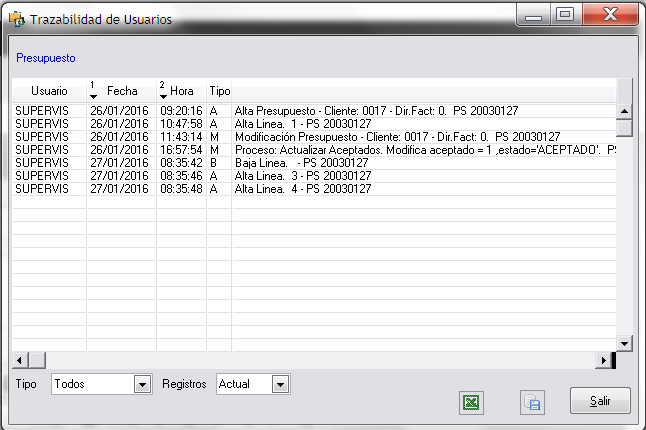Open the Tipo dropdown set to Todos
The width and height of the screenshot is (646, 430).
pos(141,384)
